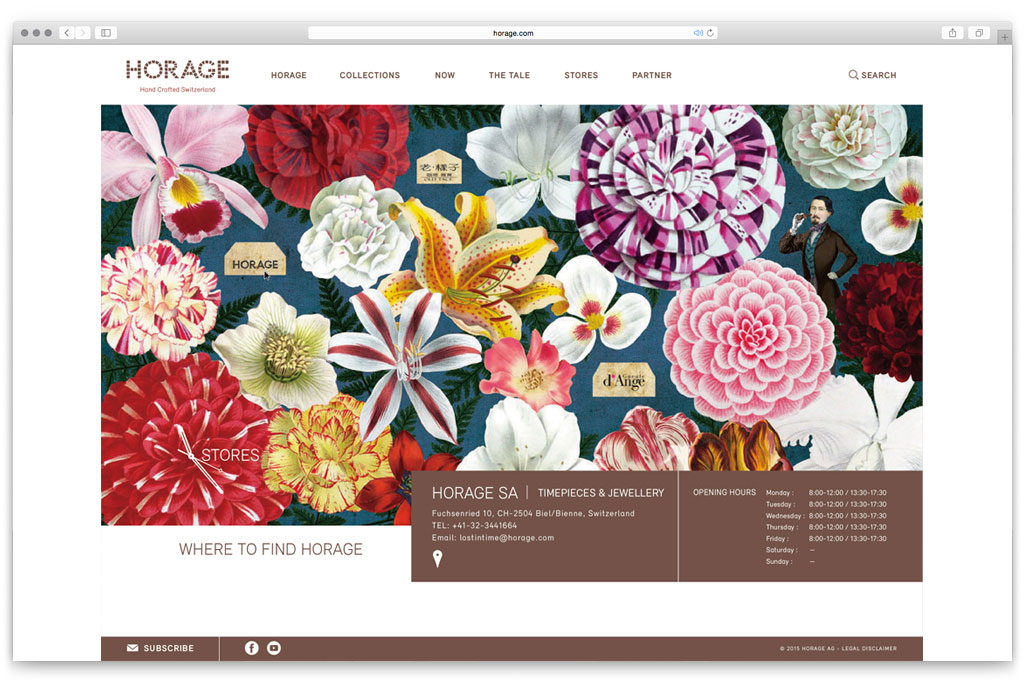Screen dimensions: 1024x683
Task: Click the OPENING HOURS label
Action: click(724, 492)
